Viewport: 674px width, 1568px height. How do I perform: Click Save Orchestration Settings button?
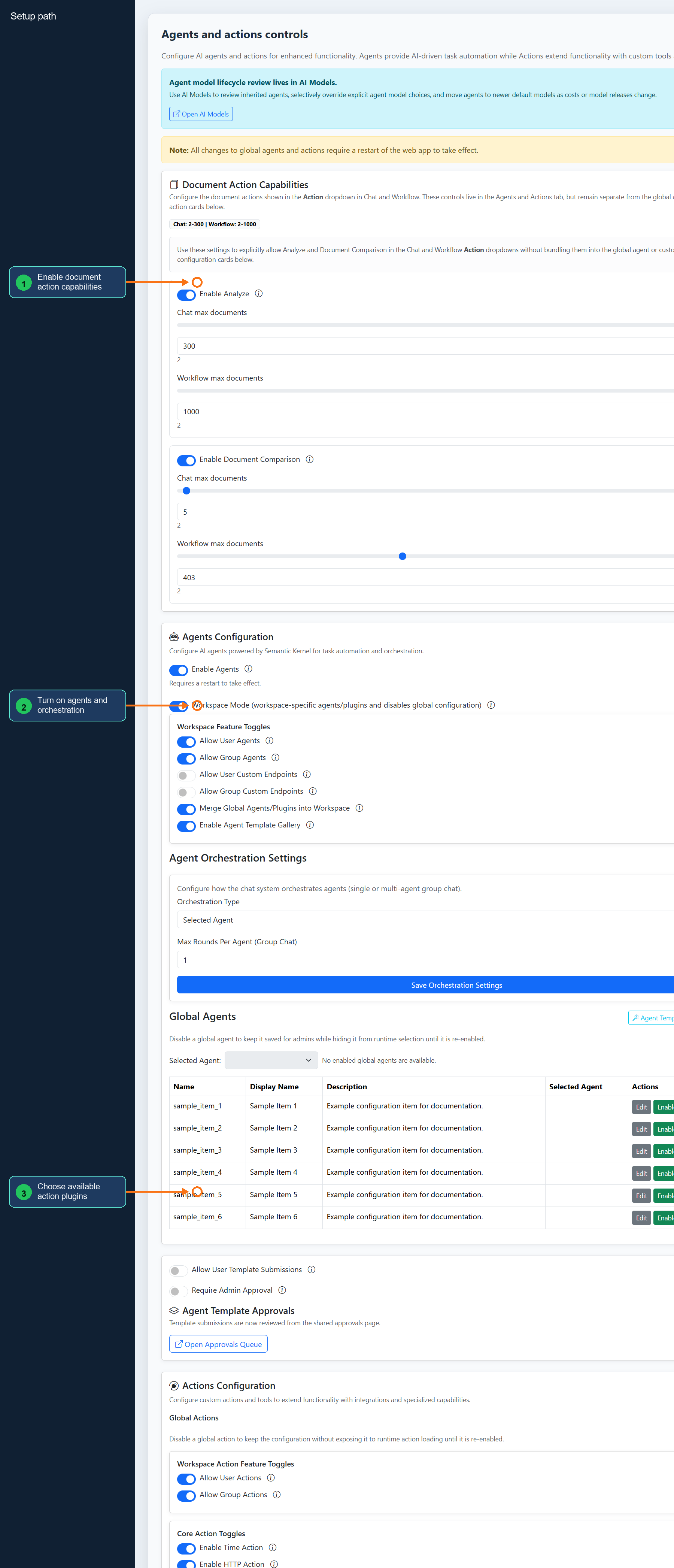pyautogui.click(x=425, y=985)
